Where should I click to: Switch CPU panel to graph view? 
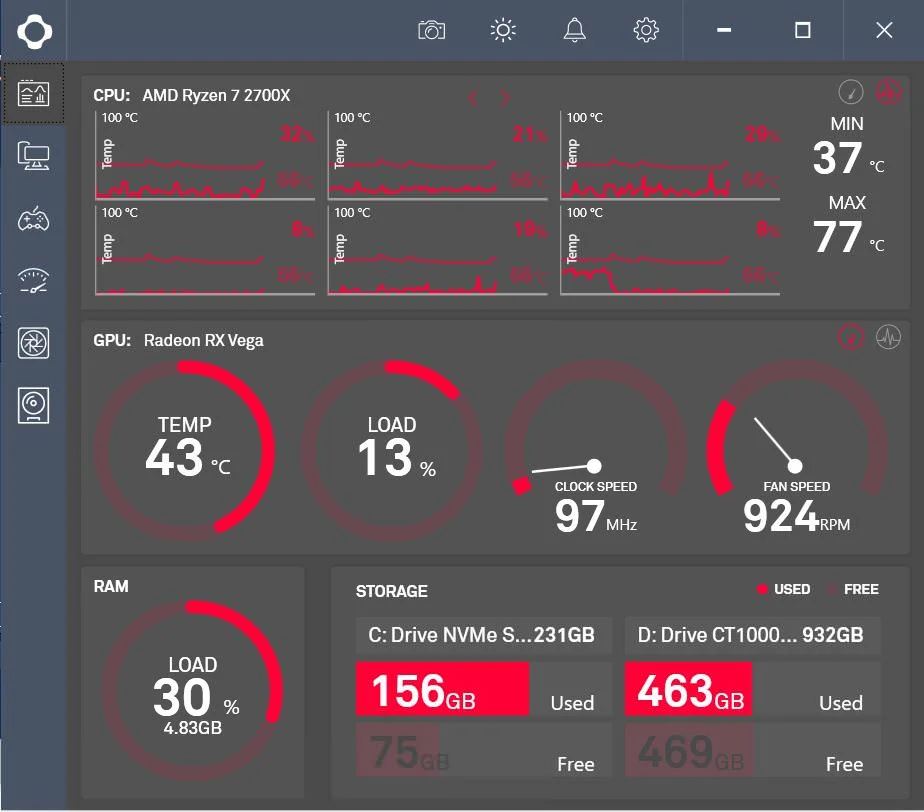point(888,92)
